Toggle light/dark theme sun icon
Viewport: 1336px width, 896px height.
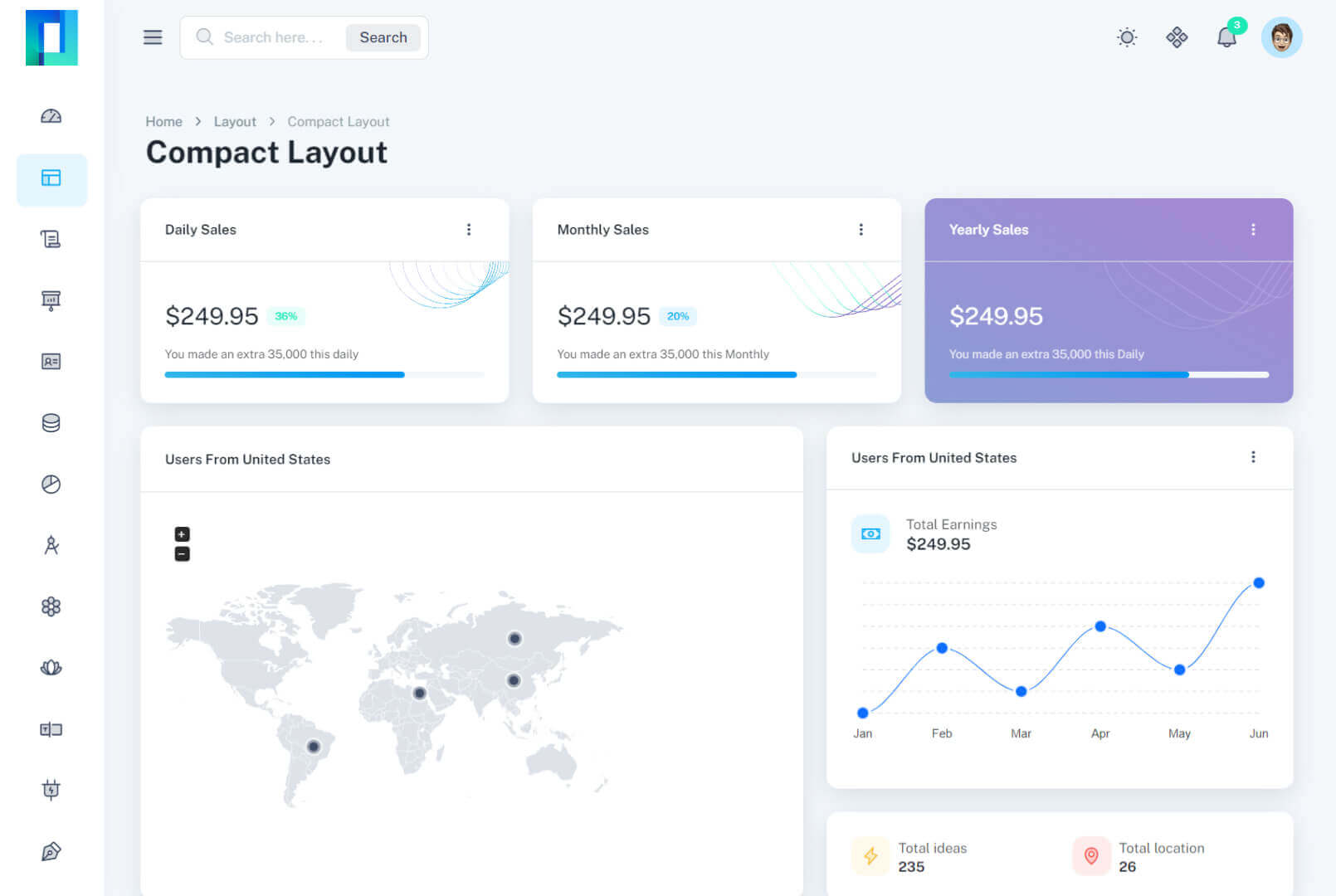point(1127,37)
